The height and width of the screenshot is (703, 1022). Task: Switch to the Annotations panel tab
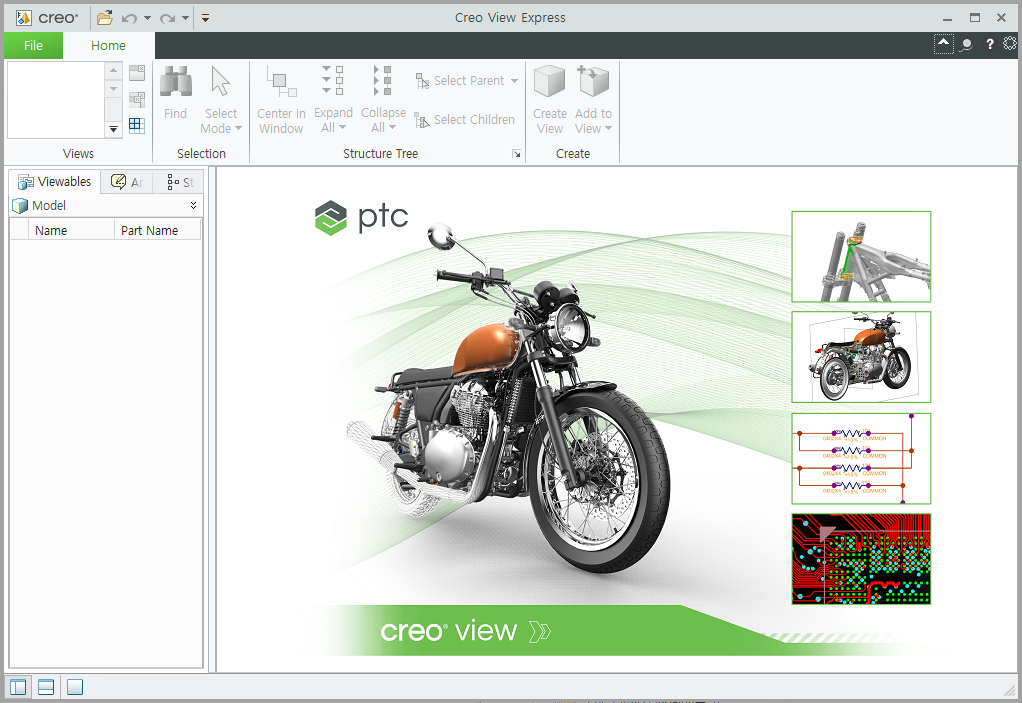click(x=127, y=182)
